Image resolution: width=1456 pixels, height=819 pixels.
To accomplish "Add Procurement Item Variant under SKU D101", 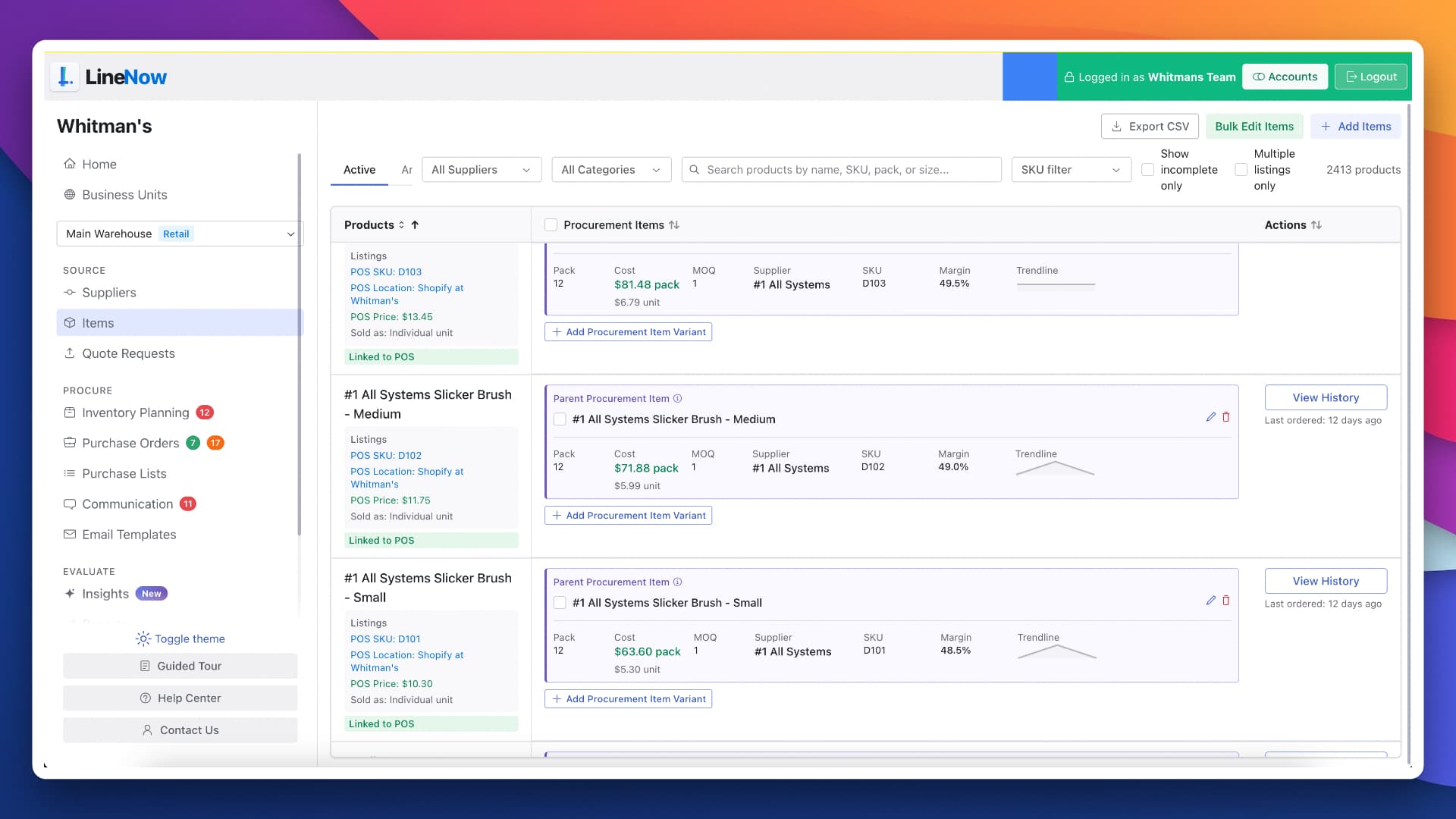I will point(628,699).
